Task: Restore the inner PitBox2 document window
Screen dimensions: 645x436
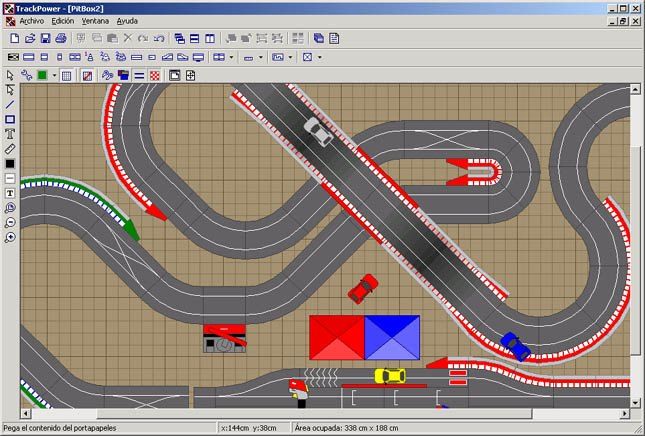Action: (624, 21)
